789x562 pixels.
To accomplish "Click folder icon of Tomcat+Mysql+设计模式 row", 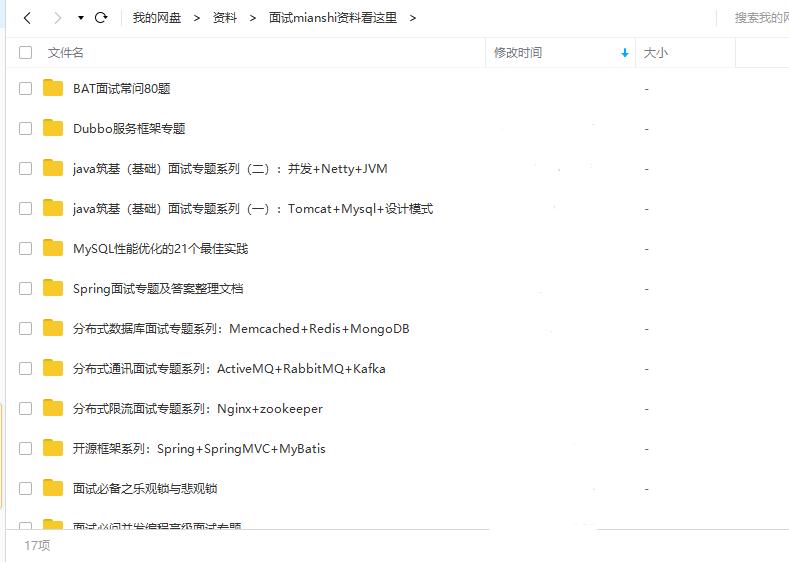I will coord(53,208).
